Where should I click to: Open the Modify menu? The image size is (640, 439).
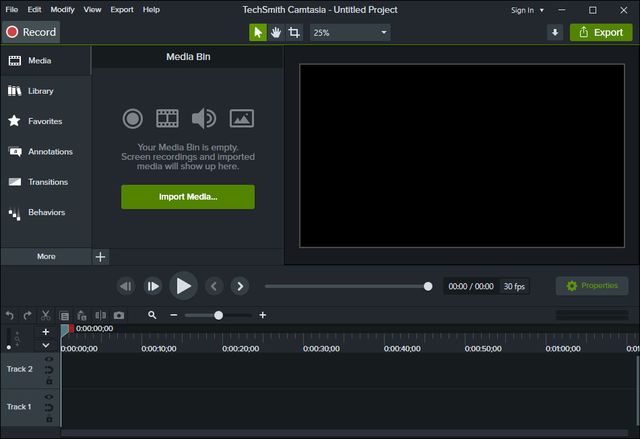point(62,9)
